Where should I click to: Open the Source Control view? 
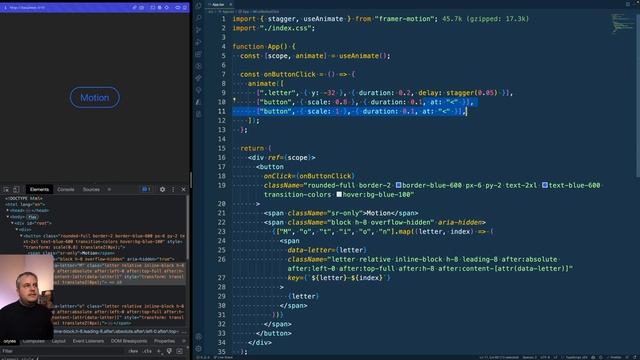pyautogui.click(x=199, y=30)
